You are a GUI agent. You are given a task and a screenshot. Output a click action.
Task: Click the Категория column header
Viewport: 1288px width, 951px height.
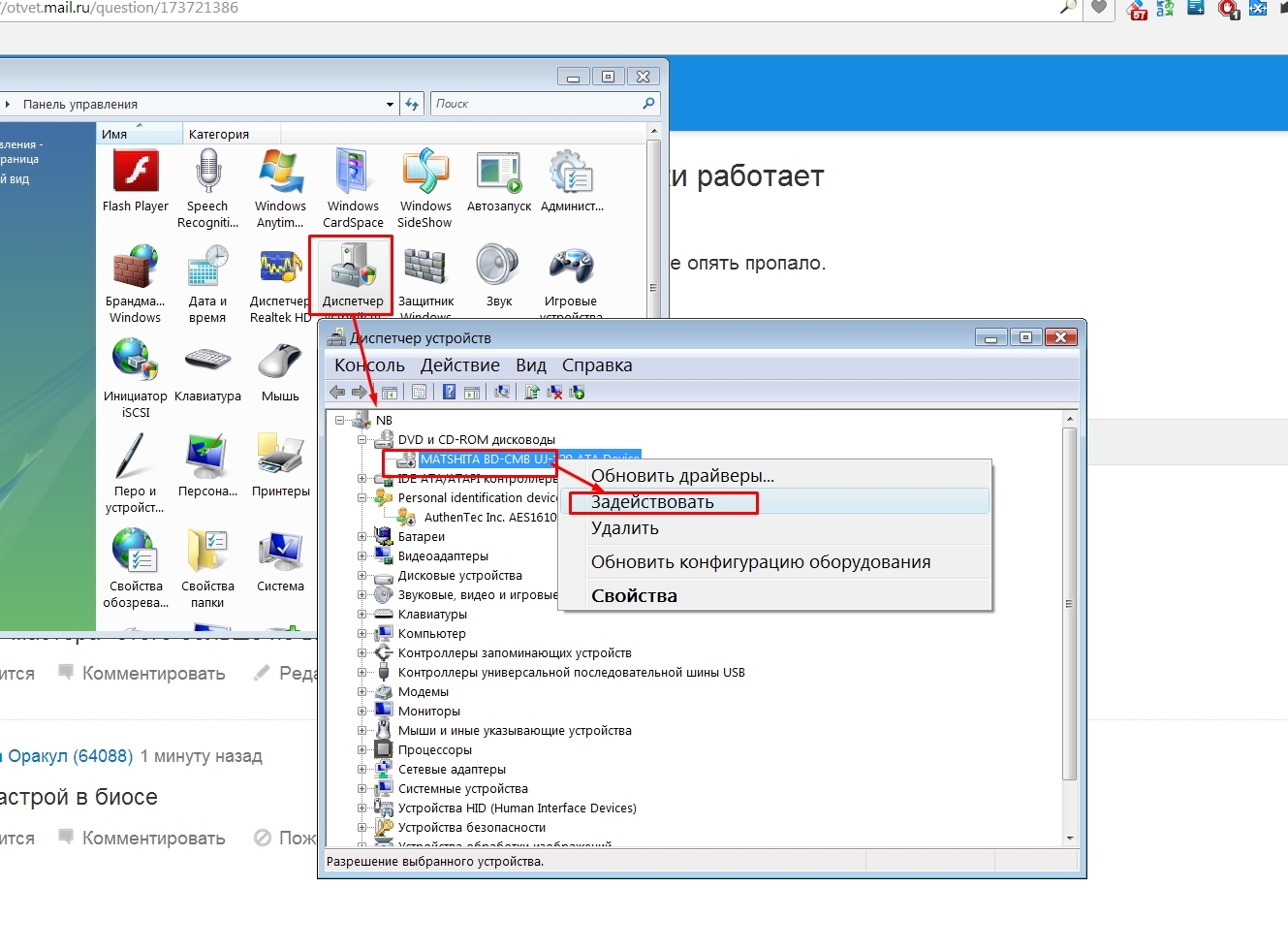coord(219,134)
